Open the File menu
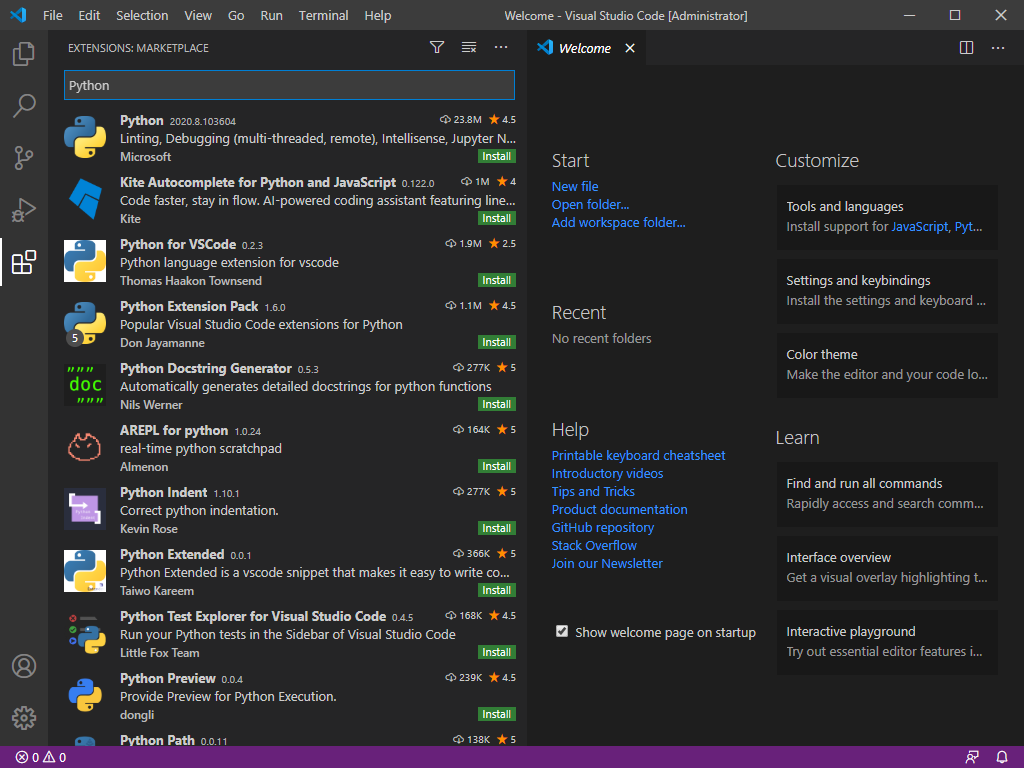Image resolution: width=1024 pixels, height=768 pixels. pyautogui.click(x=53, y=15)
